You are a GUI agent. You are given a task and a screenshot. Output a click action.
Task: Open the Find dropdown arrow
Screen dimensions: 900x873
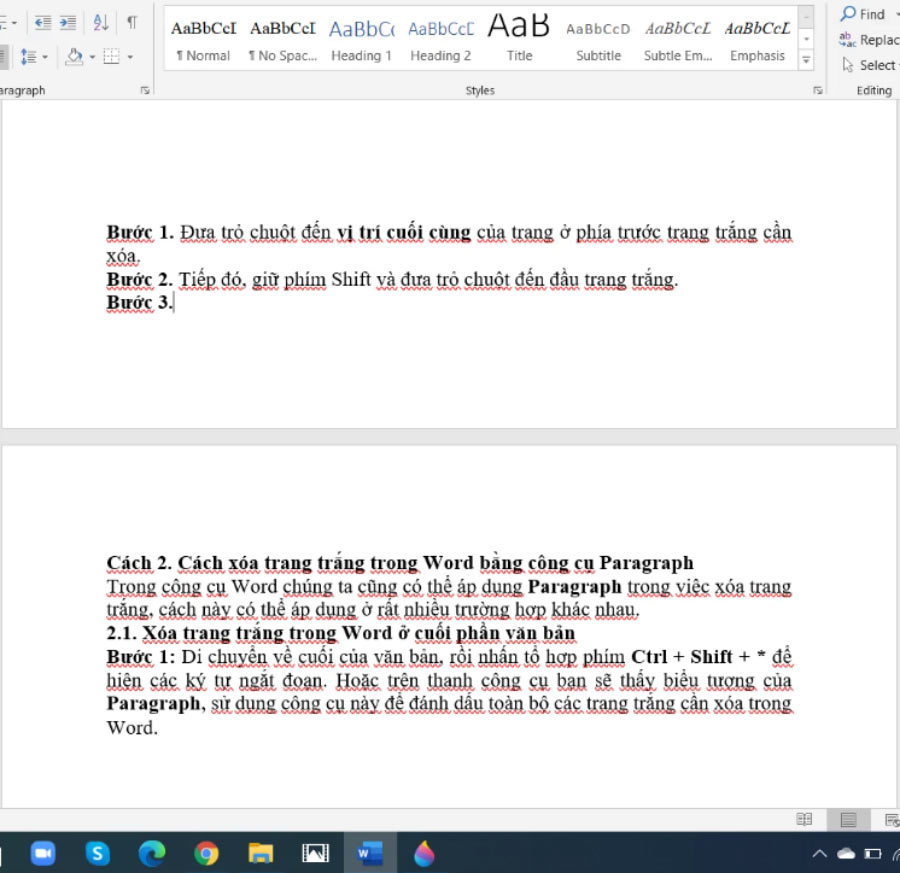[896, 13]
